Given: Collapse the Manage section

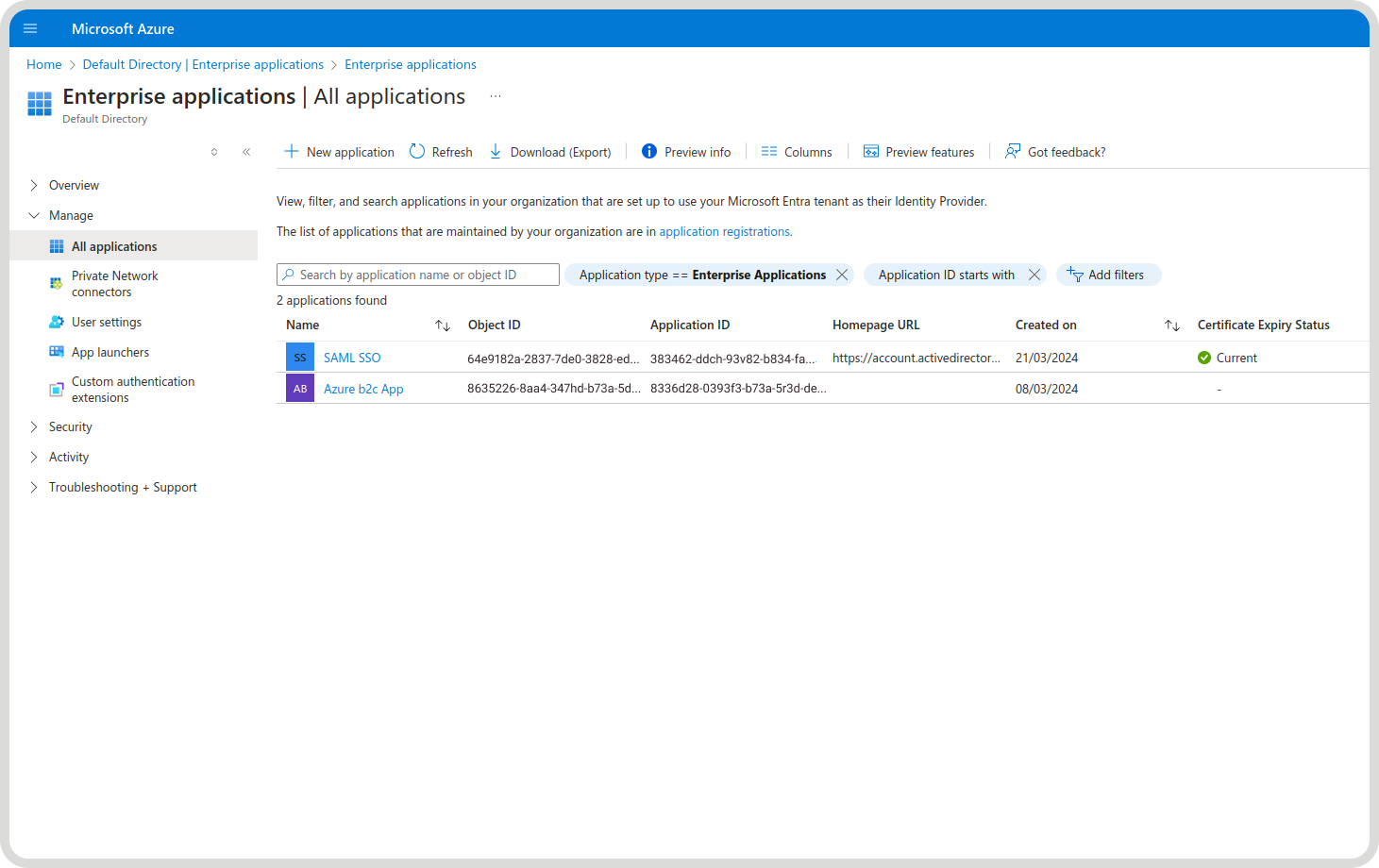Looking at the screenshot, I should click(34, 215).
